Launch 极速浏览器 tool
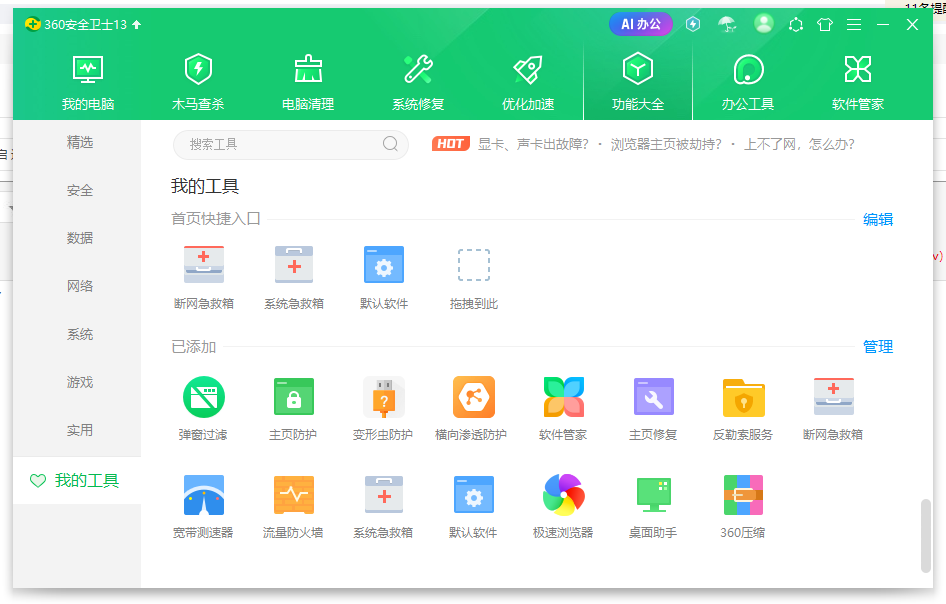946x604 pixels. point(563,506)
